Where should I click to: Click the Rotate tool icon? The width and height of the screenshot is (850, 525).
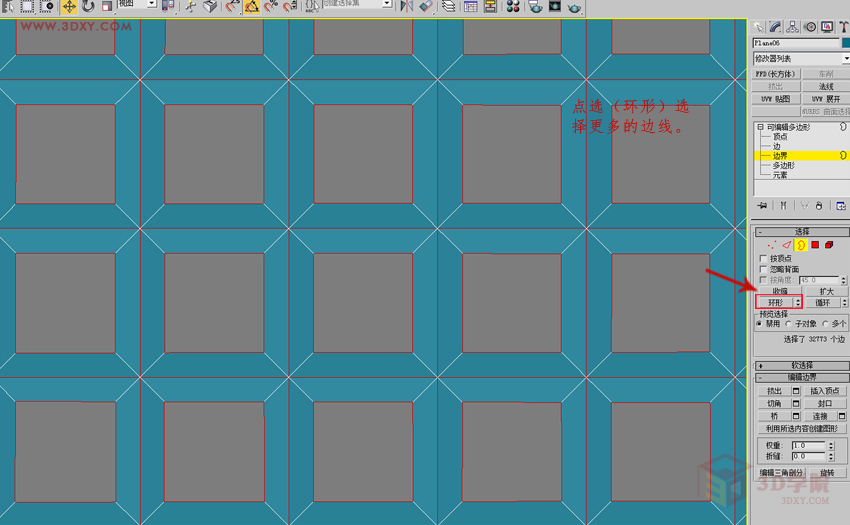pos(88,6)
